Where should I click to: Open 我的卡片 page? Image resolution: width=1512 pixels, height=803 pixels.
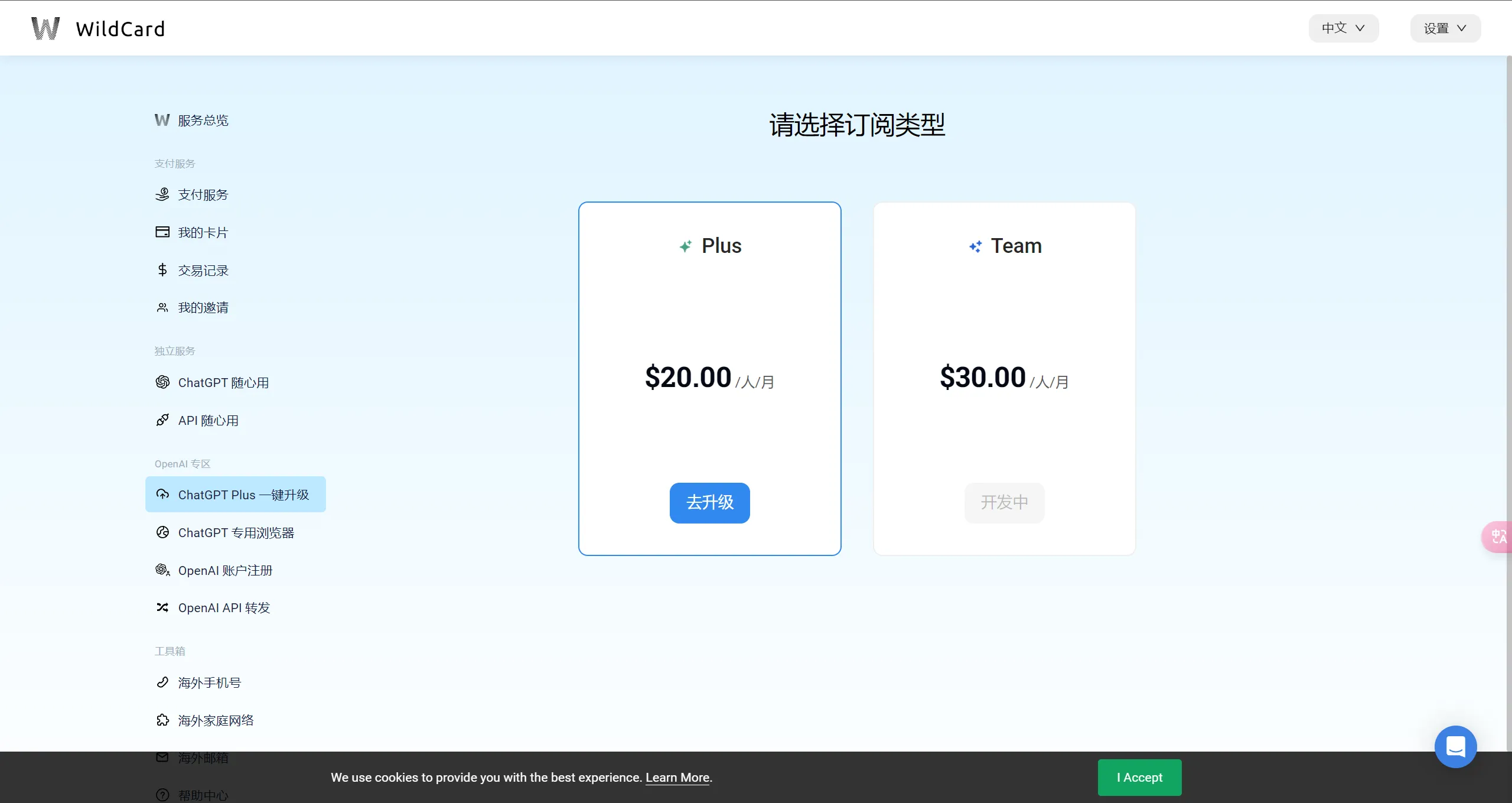[x=203, y=232]
